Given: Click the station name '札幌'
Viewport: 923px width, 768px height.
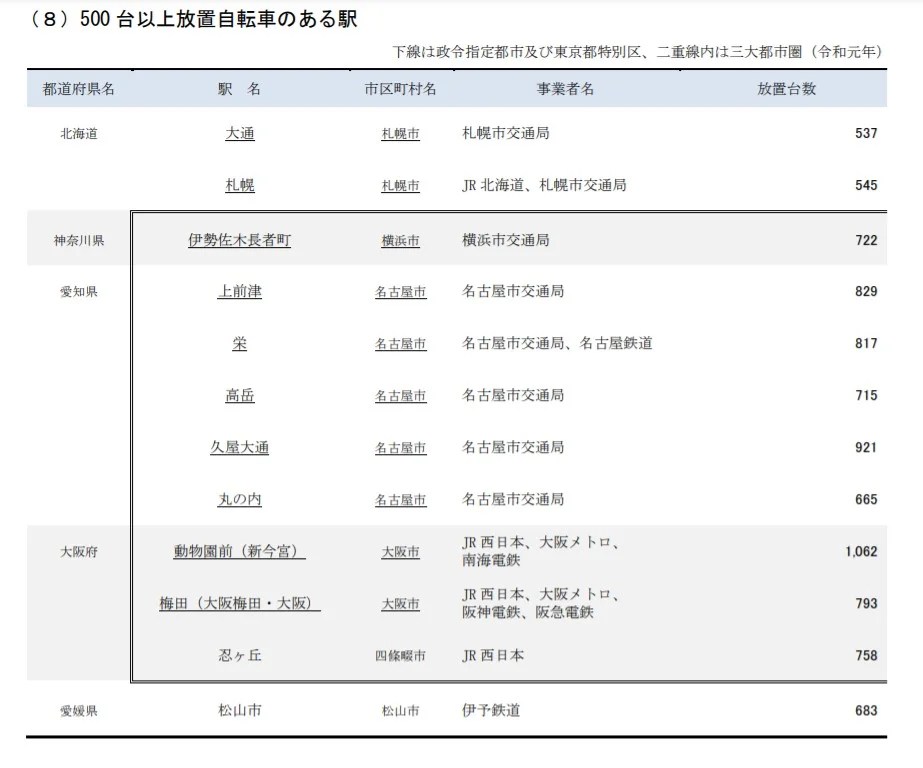Looking at the screenshot, I should pos(240,185).
